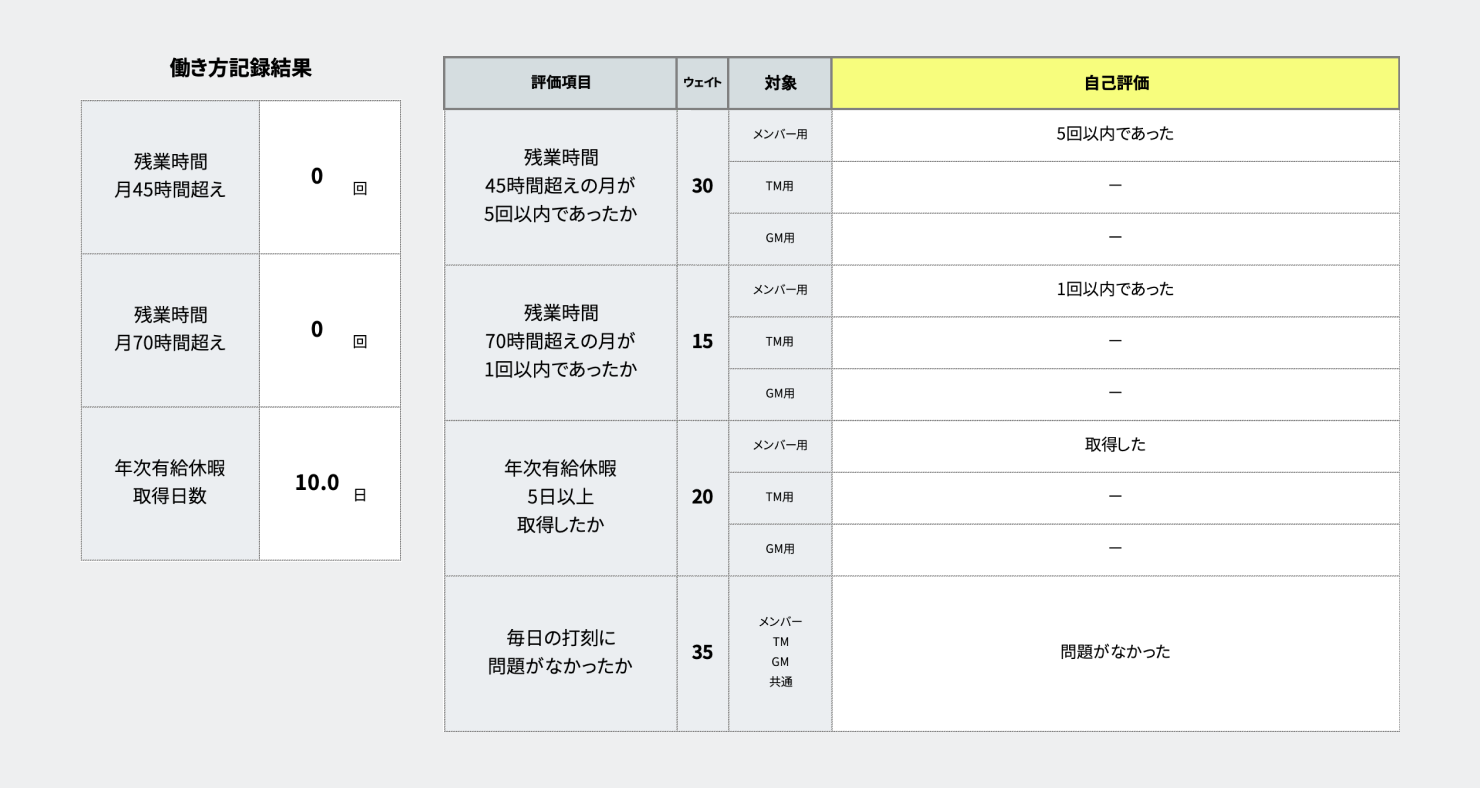Click the weight value 30
Viewport: 1480px width, 788px height.
click(x=702, y=187)
